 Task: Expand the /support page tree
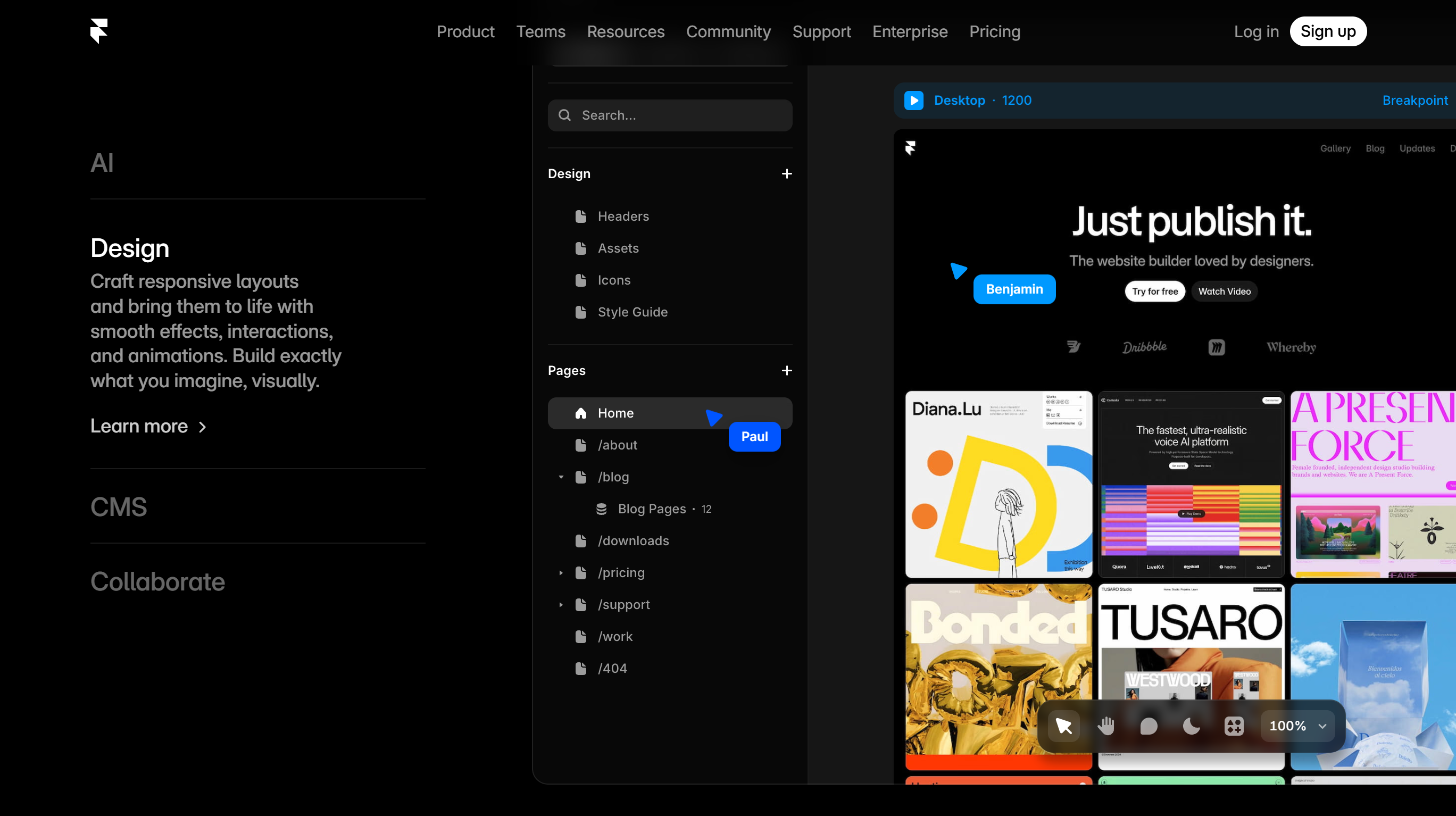[561, 605]
